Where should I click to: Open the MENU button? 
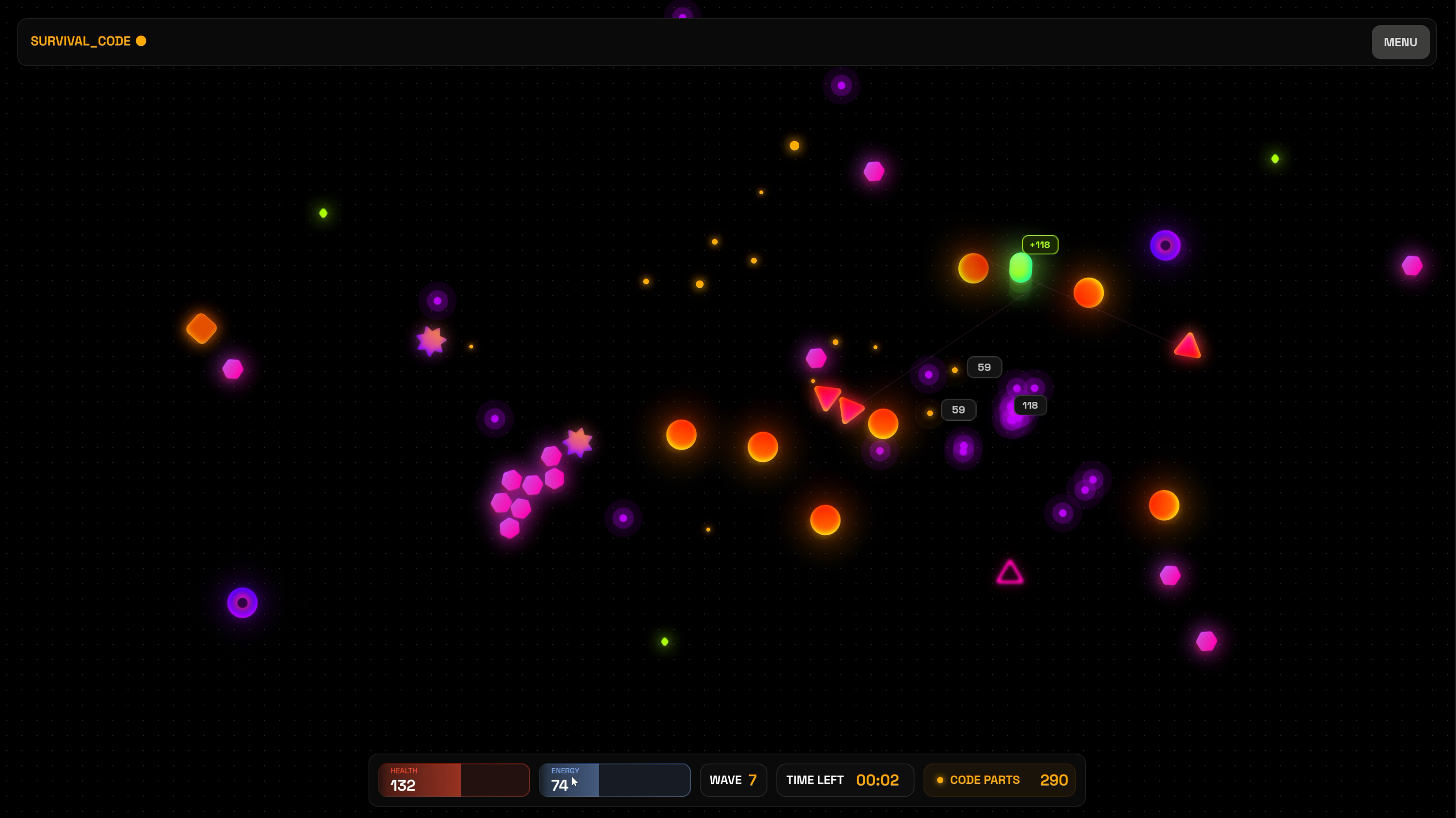click(x=1400, y=42)
